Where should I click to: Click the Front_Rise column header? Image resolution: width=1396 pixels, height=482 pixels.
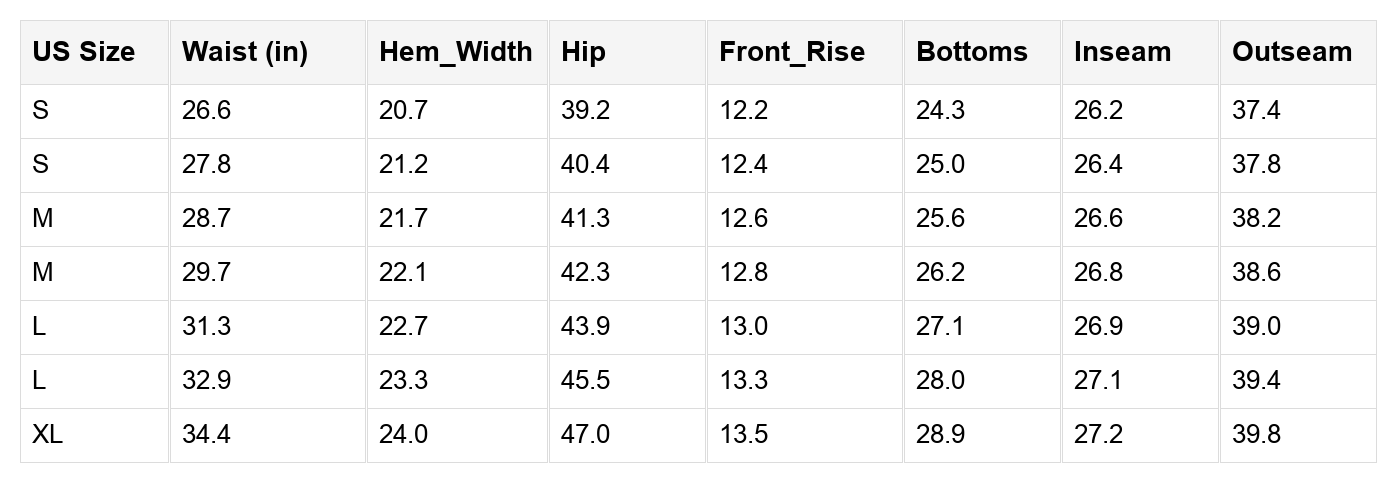[792, 52]
